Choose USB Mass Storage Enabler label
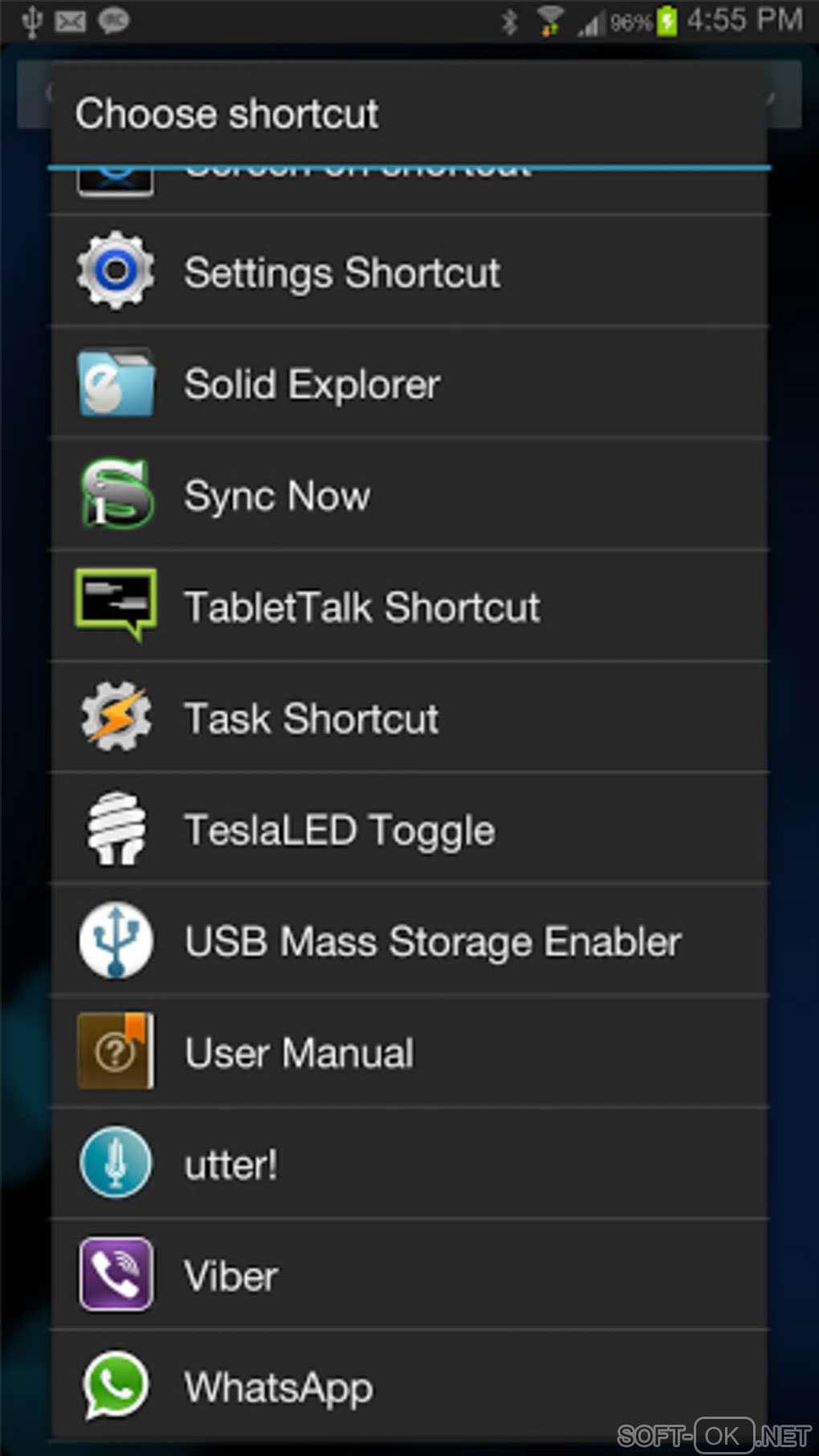The width and height of the screenshot is (819, 1456). [x=433, y=942]
